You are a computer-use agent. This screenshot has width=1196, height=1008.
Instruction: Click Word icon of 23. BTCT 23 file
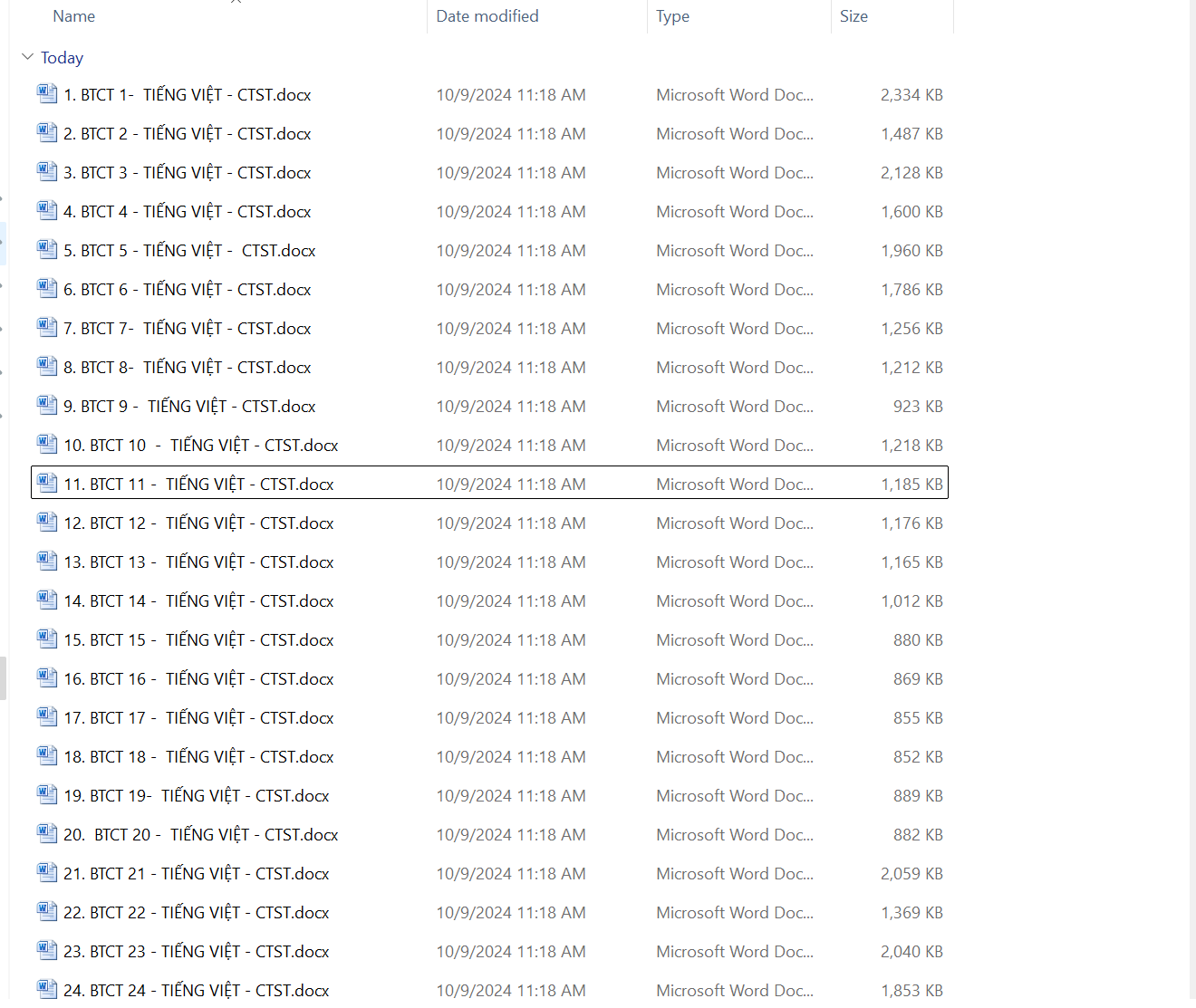coord(47,950)
